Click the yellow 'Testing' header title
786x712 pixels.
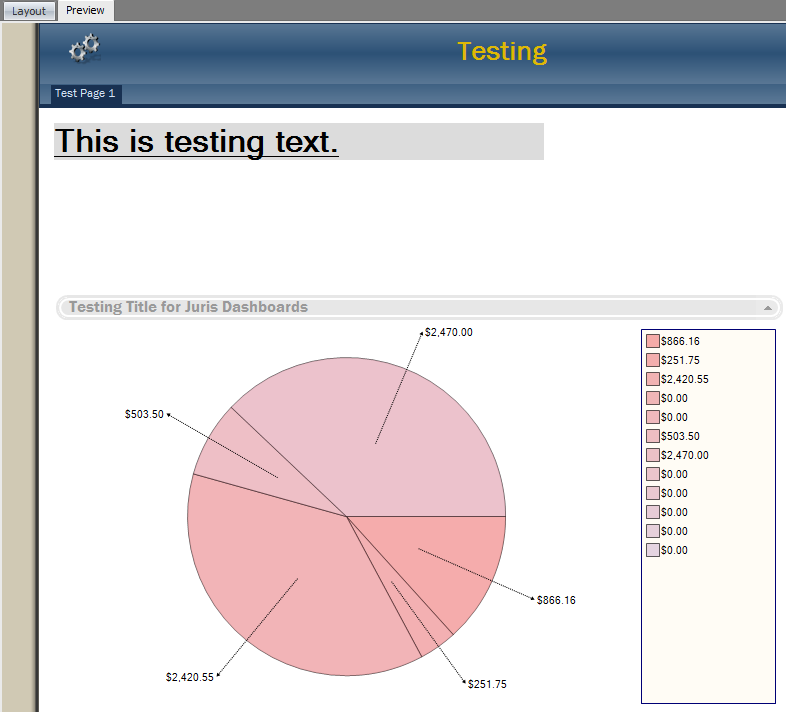pos(502,51)
